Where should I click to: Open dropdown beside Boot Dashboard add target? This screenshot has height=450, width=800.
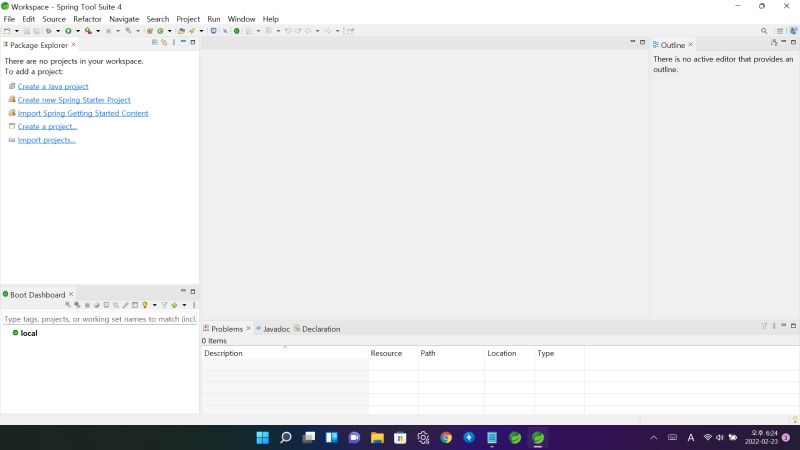click(x=184, y=305)
